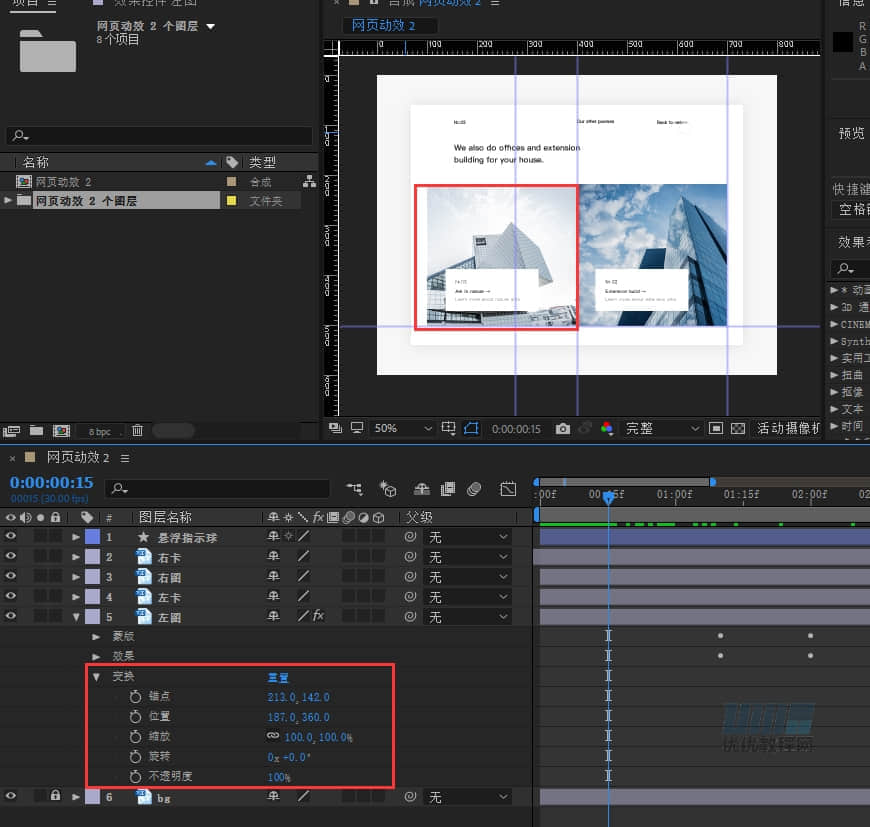Enable the opacity stopwatch keyframe icon

tap(136, 777)
